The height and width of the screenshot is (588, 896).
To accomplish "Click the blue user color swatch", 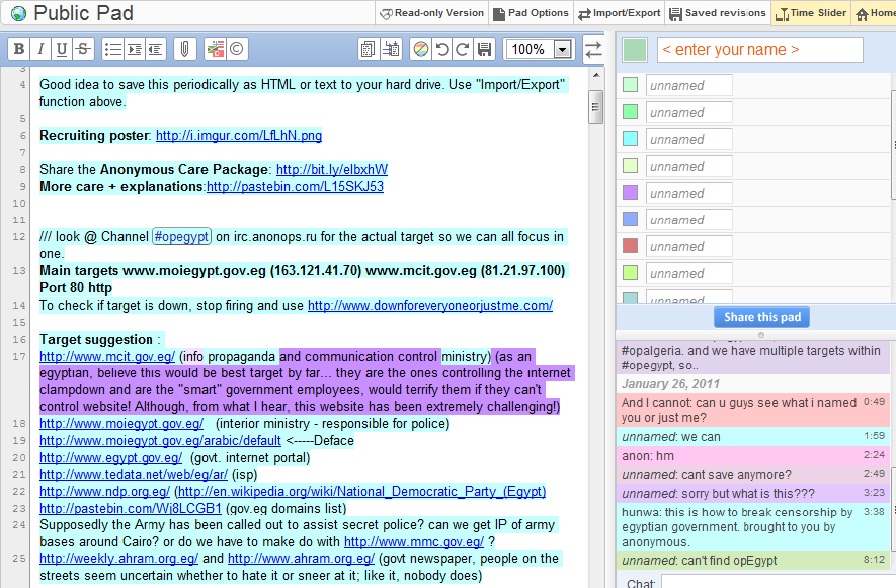I will (630, 219).
